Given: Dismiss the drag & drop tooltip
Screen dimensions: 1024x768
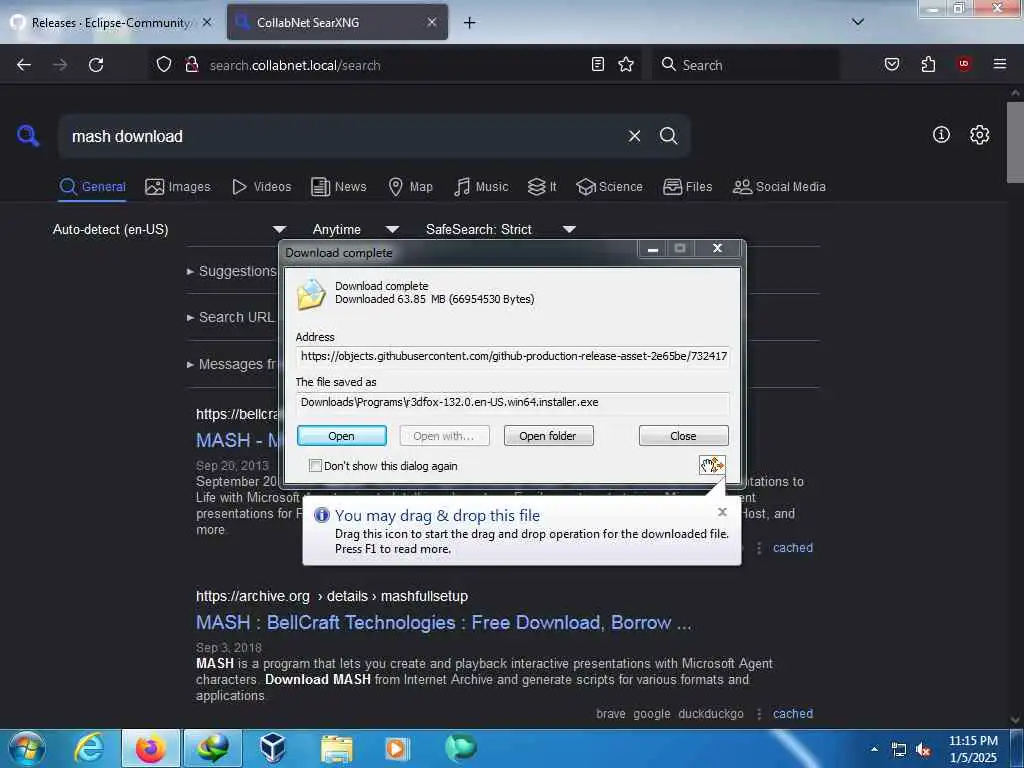Looking at the screenshot, I should tap(722, 512).
